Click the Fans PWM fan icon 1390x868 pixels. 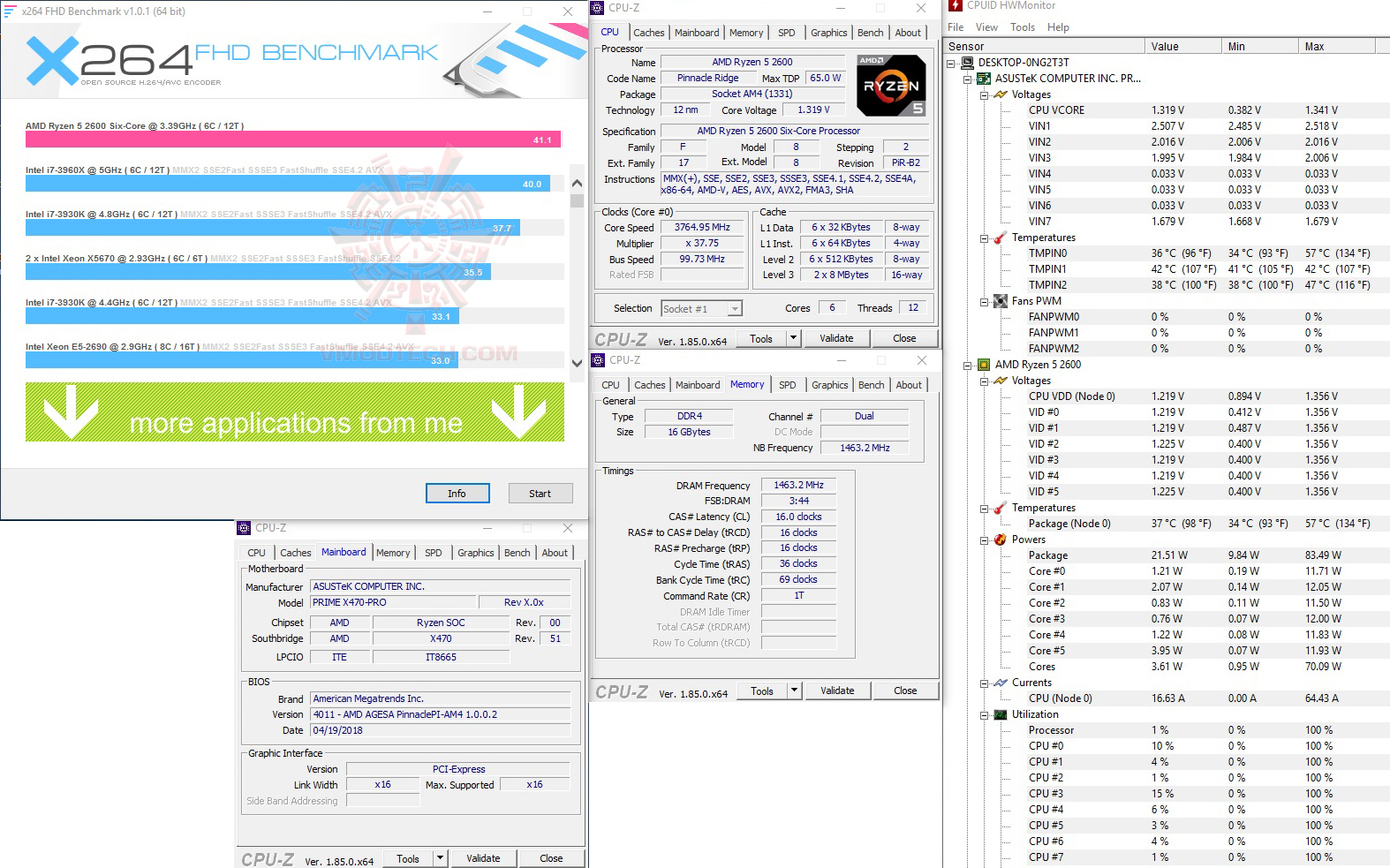(1001, 301)
